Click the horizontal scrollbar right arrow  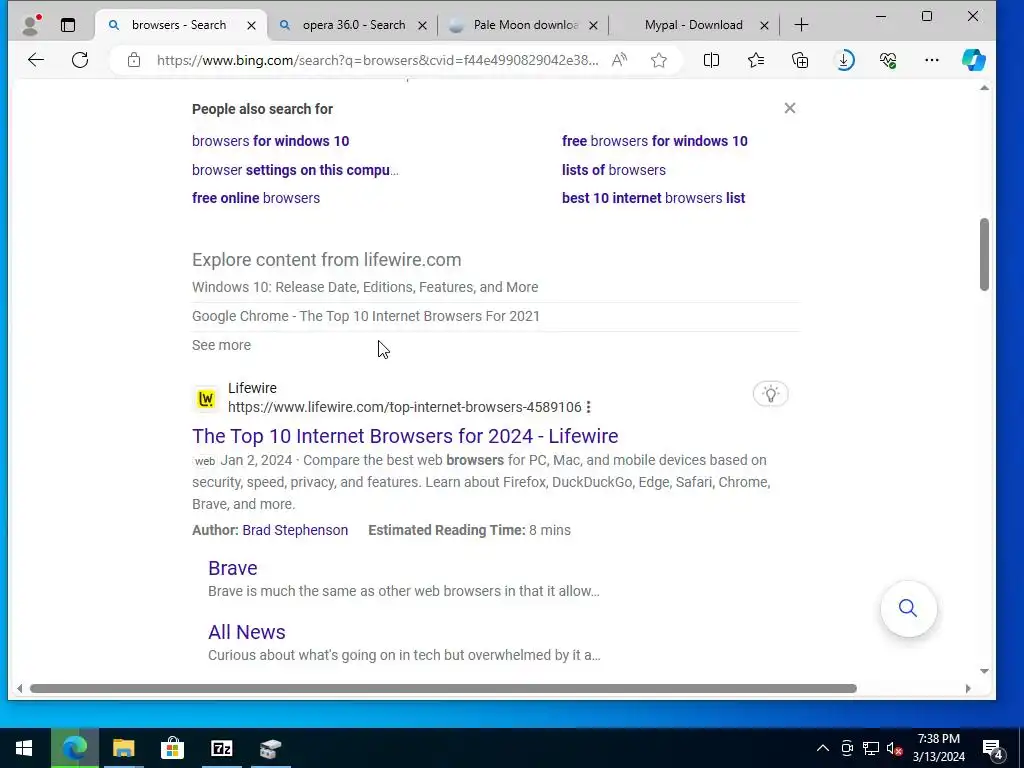[x=968, y=688]
